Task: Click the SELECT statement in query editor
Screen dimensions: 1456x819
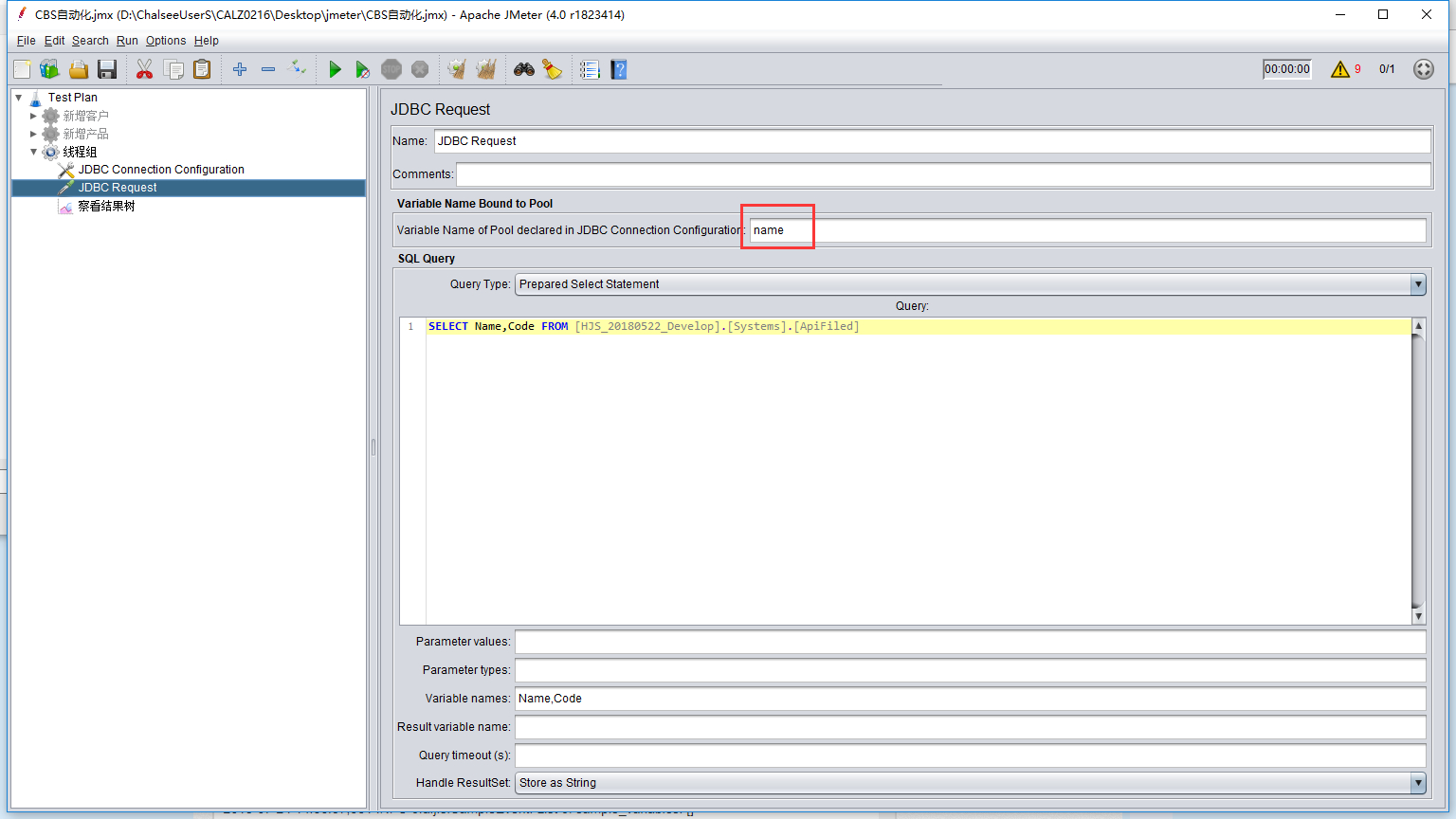Action: tap(644, 326)
